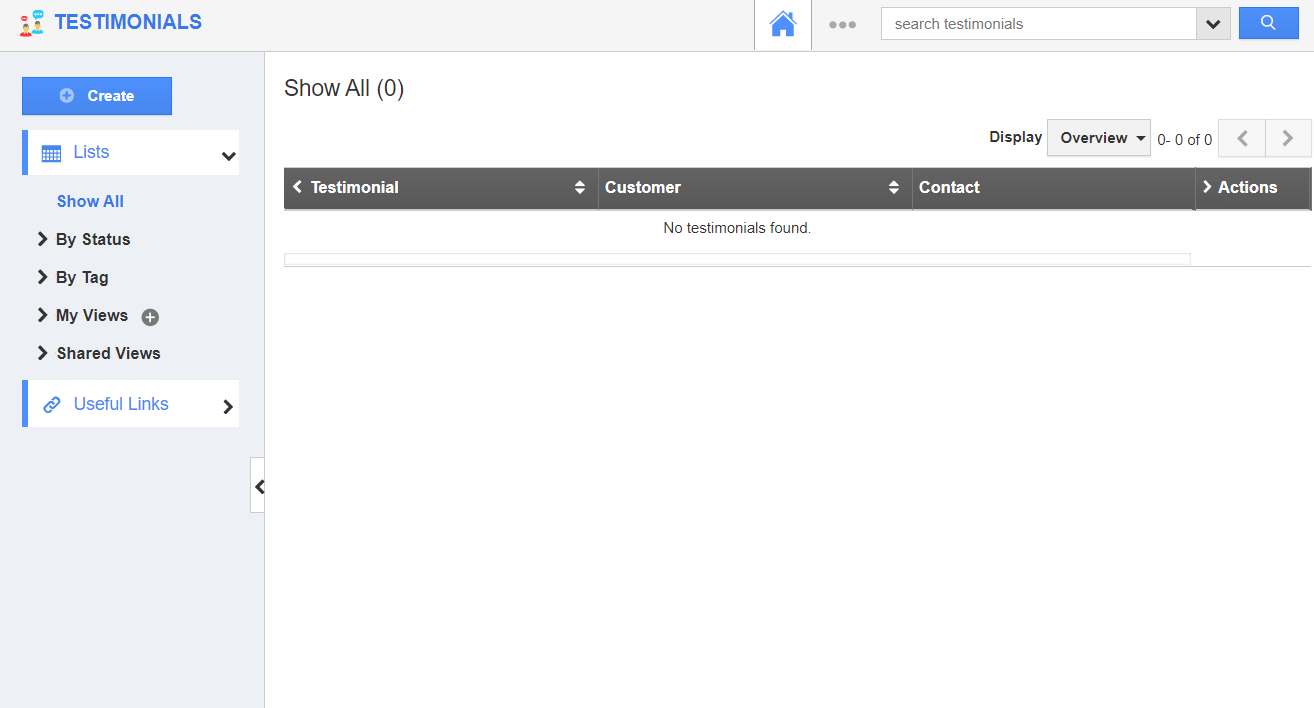Open the three-dots more apps menu
This screenshot has height=708, width=1314.
click(x=842, y=25)
